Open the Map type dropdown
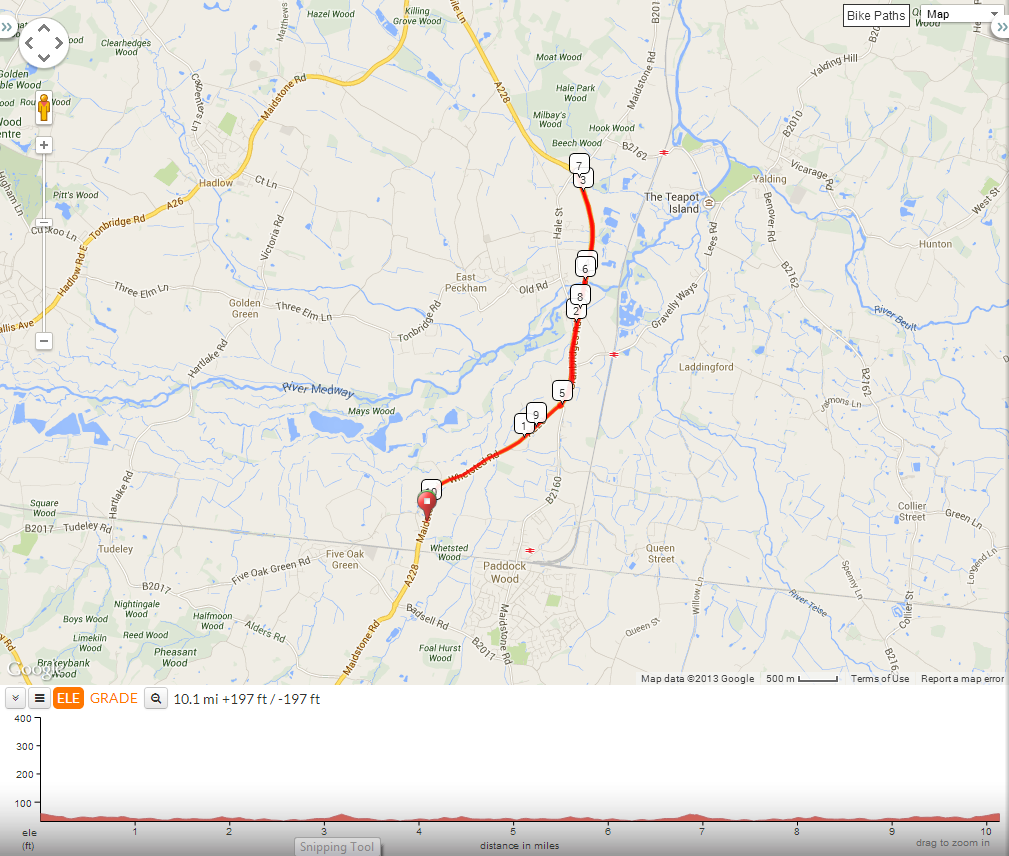 [x=961, y=14]
